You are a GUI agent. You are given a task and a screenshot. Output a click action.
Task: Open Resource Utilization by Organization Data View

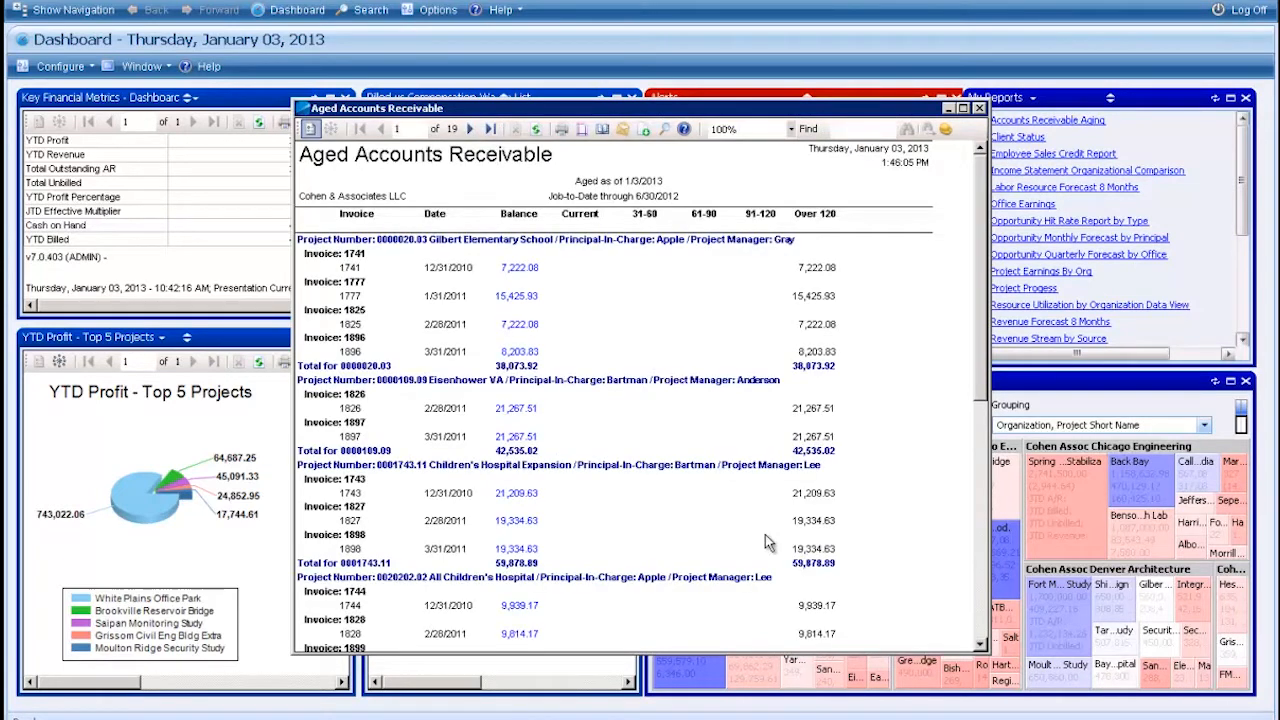pos(1090,305)
